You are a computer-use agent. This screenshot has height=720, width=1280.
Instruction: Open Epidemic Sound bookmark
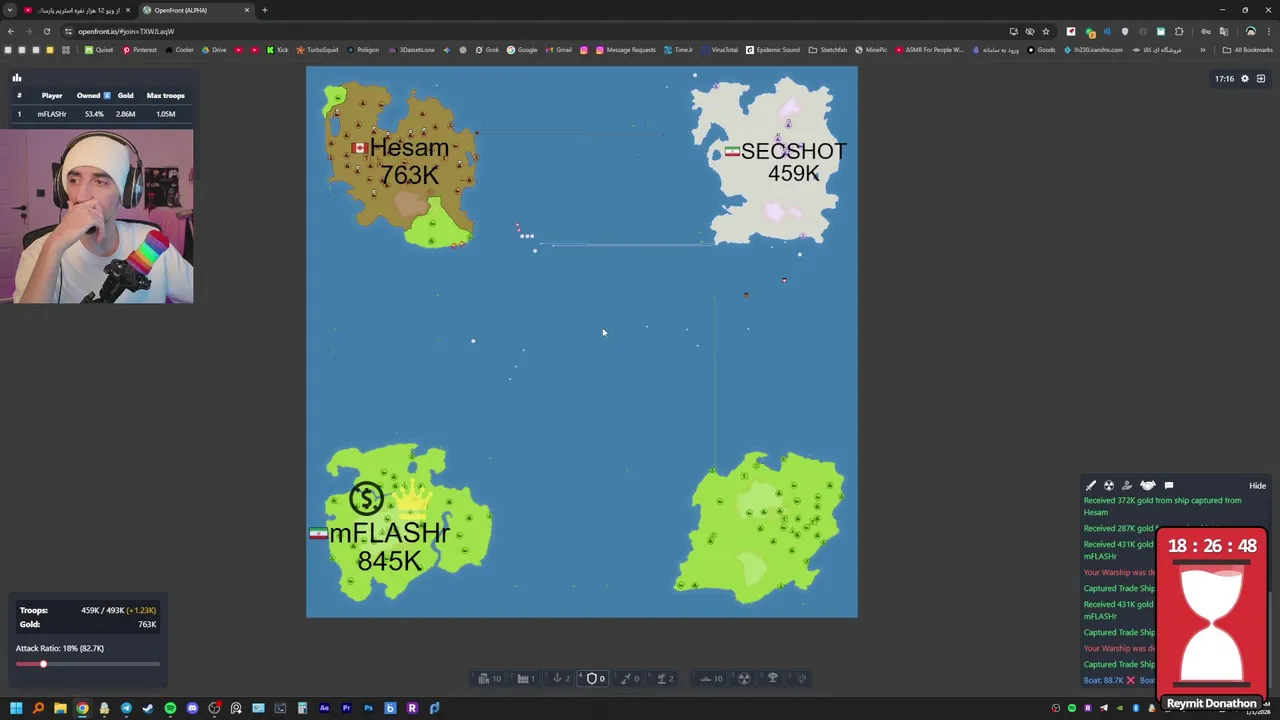tap(773, 50)
